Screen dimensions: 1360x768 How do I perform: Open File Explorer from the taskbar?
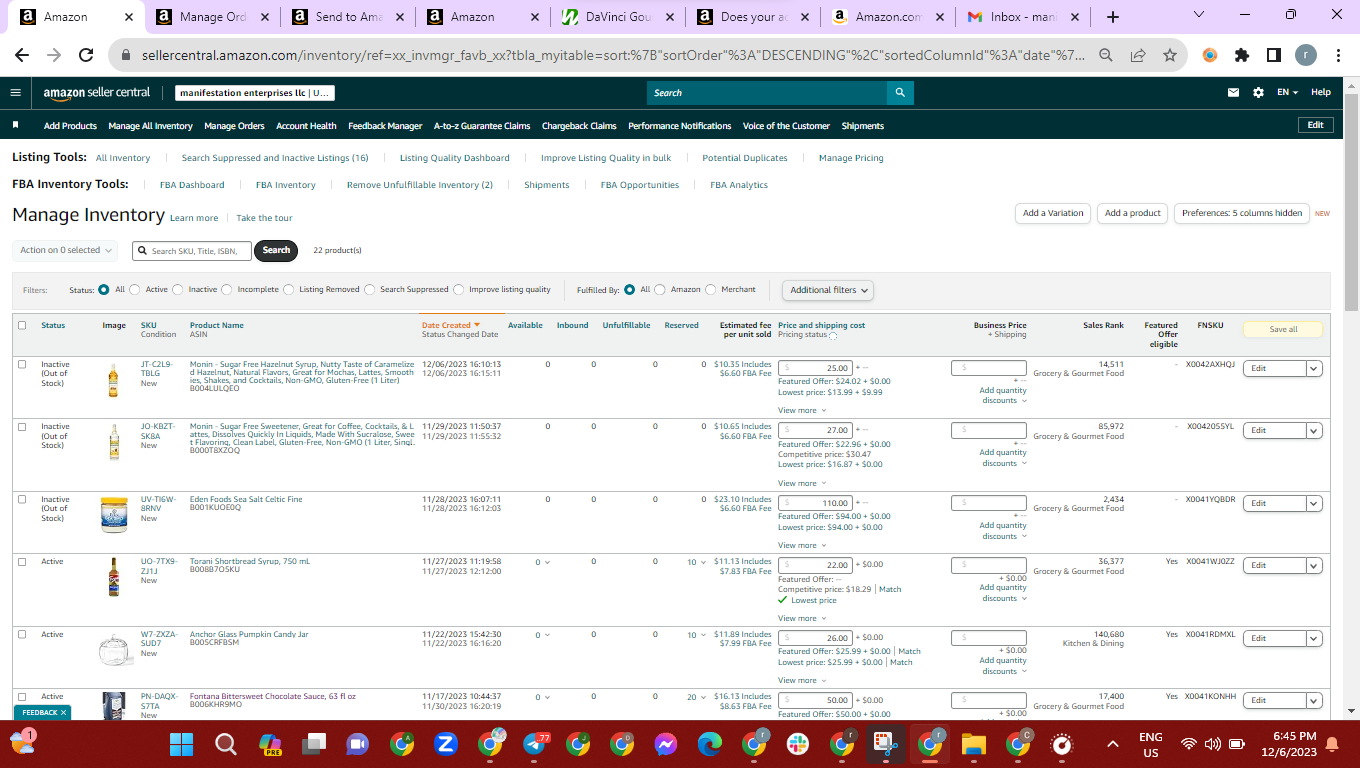click(974, 744)
